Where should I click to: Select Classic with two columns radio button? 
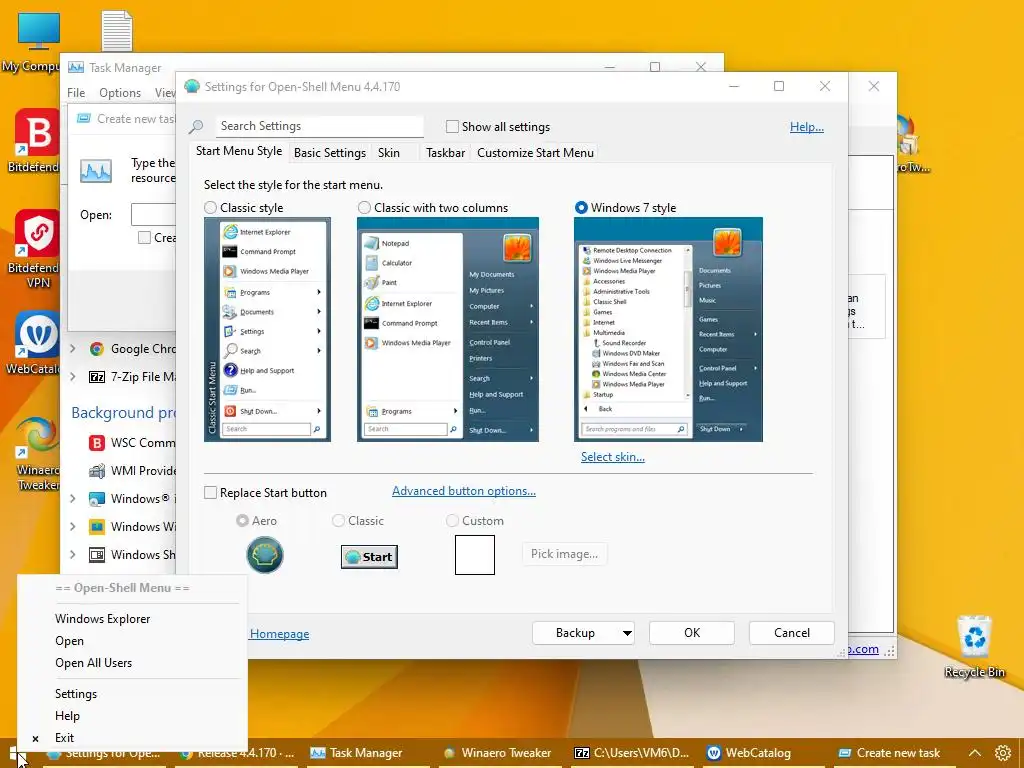pos(364,208)
